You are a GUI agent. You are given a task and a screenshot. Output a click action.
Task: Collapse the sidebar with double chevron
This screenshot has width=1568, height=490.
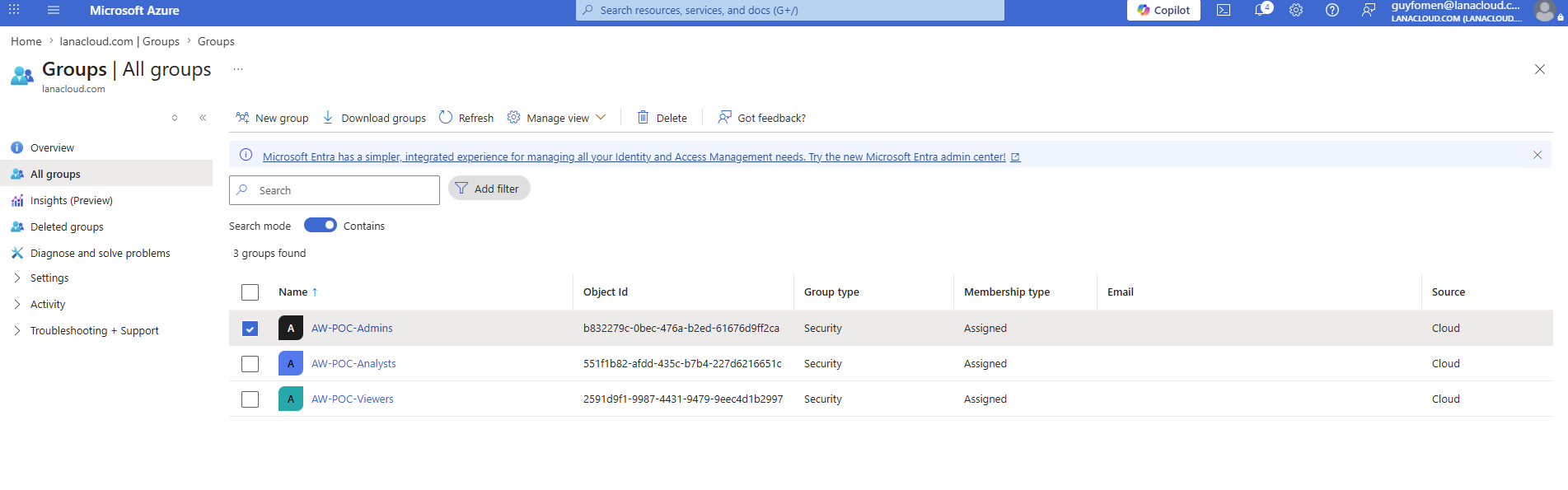203,118
